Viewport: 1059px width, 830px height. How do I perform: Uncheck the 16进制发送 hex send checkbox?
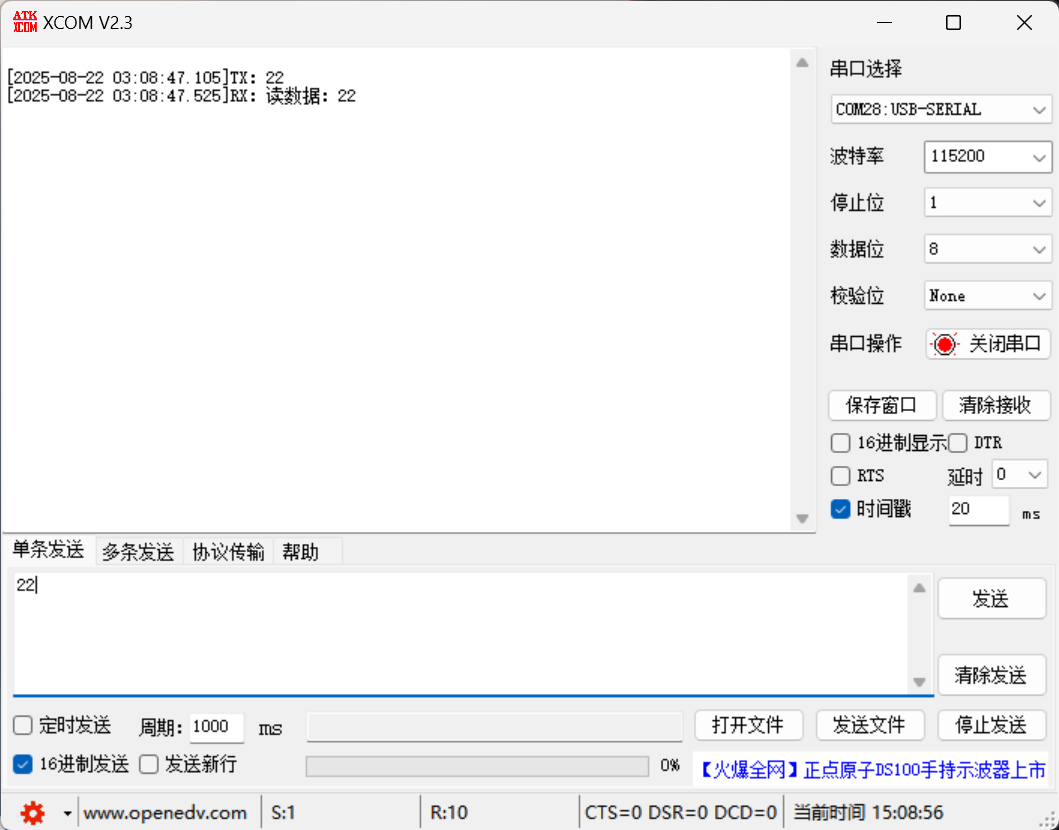(23, 764)
